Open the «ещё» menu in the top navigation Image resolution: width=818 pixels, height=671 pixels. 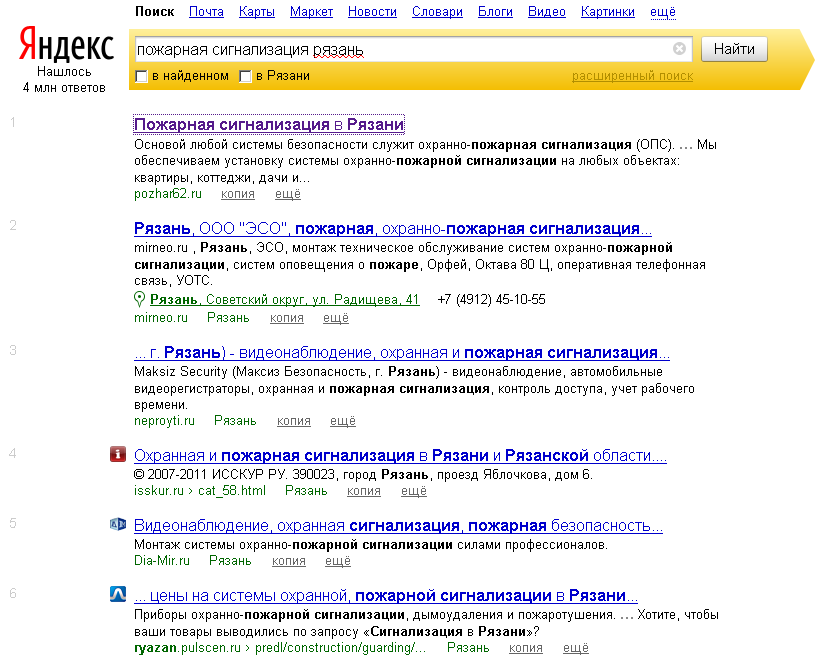pyautogui.click(x=661, y=11)
